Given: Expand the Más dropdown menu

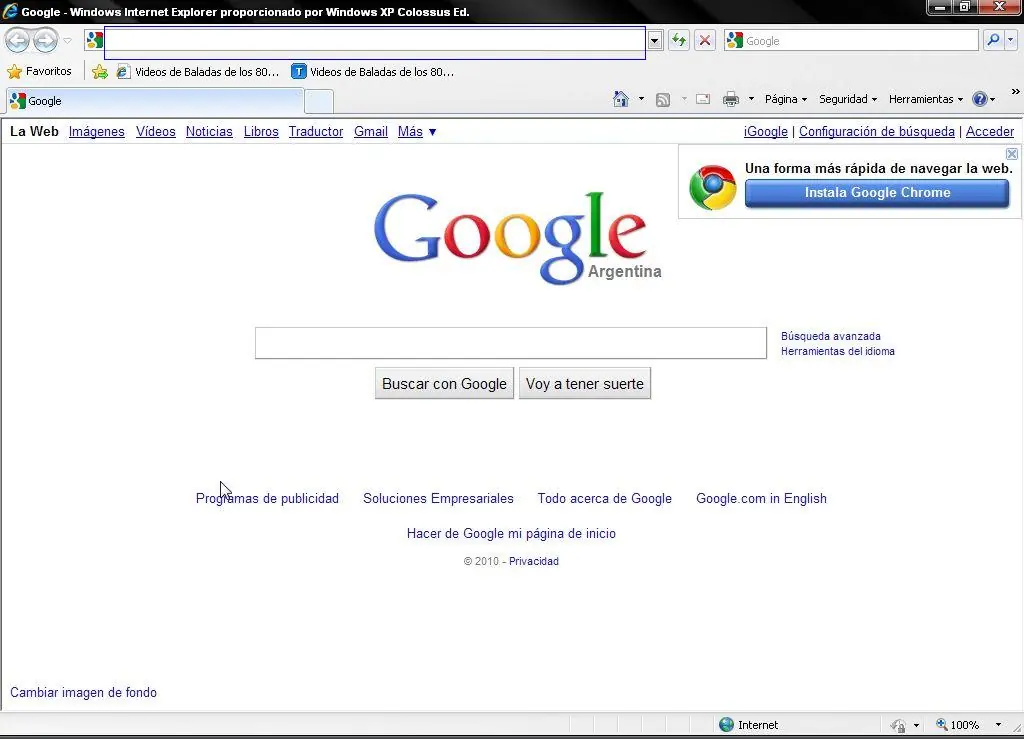Looking at the screenshot, I should [417, 131].
